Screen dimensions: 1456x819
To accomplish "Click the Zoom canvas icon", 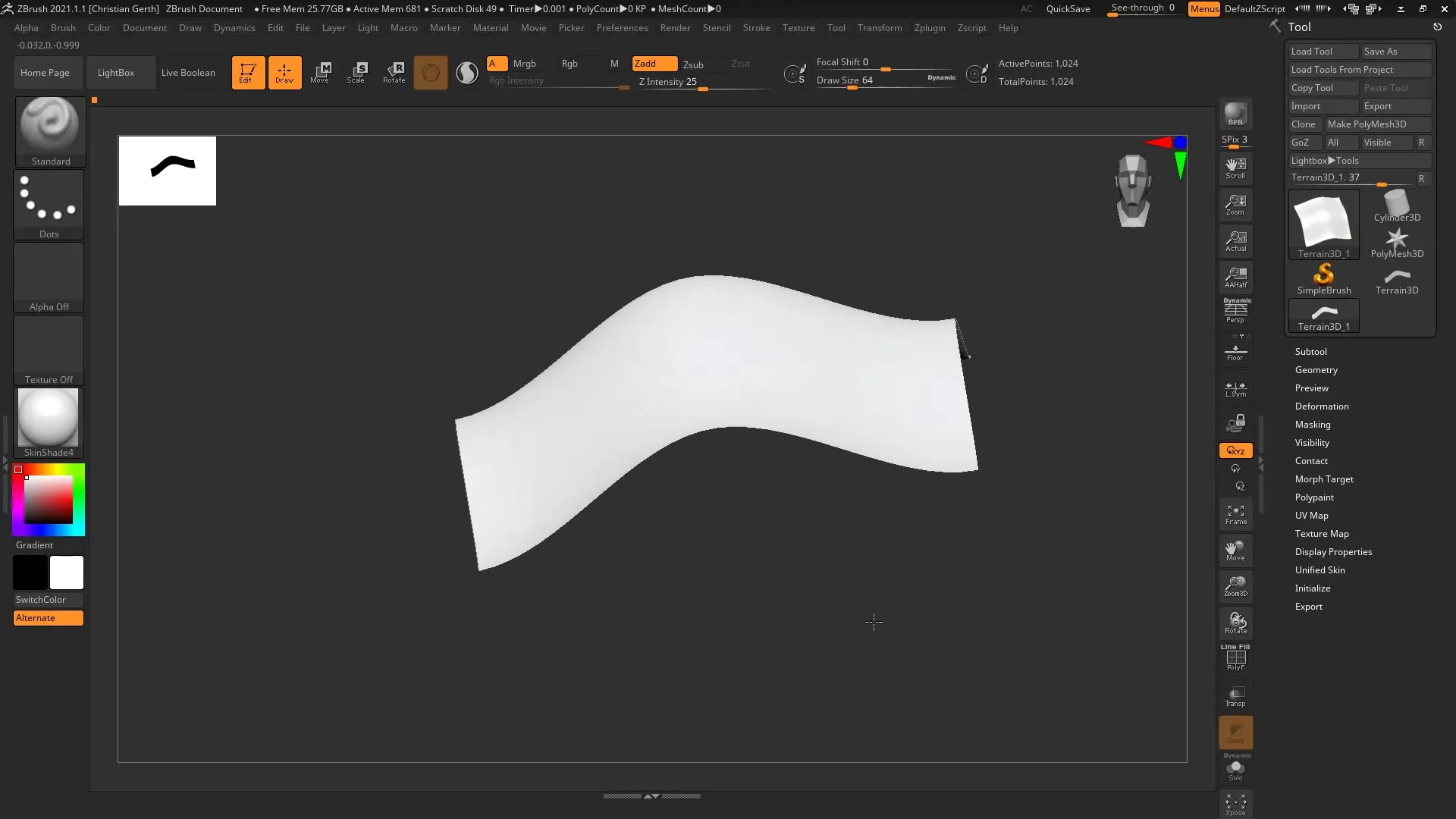I will click(1235, 205).
